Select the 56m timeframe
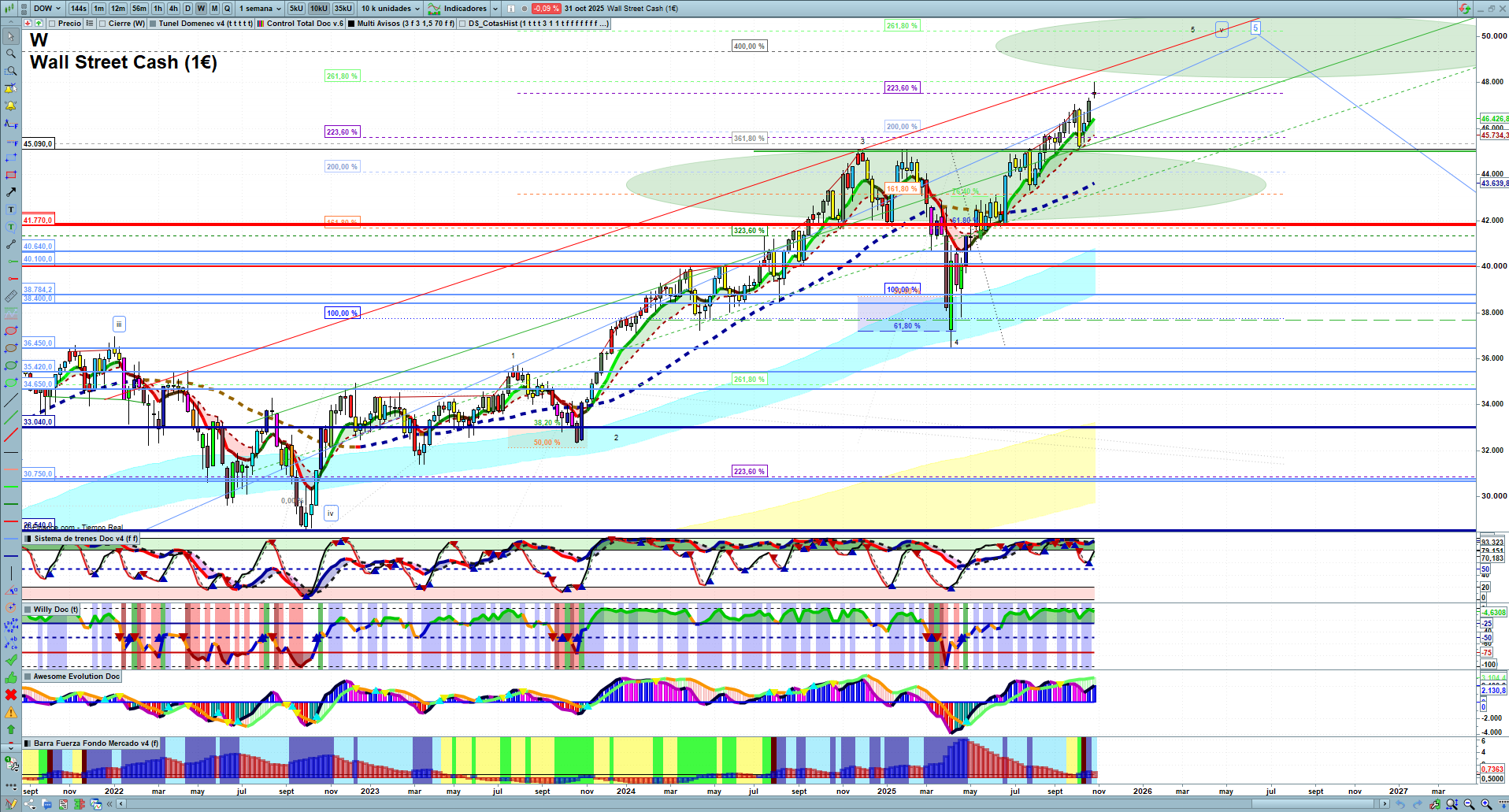1509x812 pixels. click(x=139, y=9)
